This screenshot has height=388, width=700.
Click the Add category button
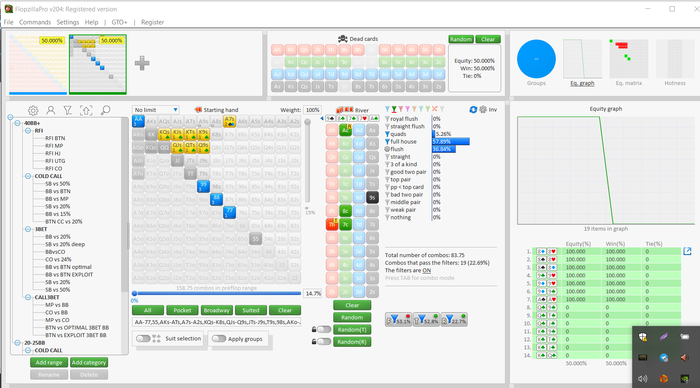click(89, 363)
